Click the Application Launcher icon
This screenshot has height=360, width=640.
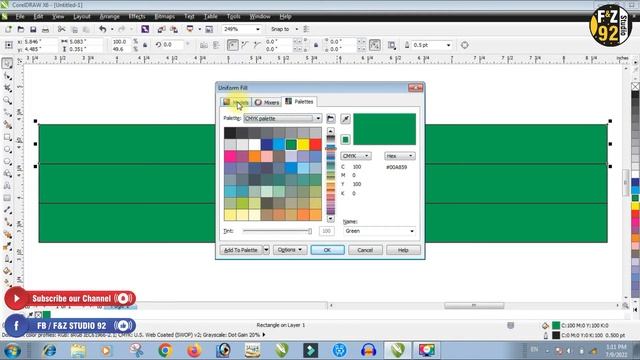(190, 29)
